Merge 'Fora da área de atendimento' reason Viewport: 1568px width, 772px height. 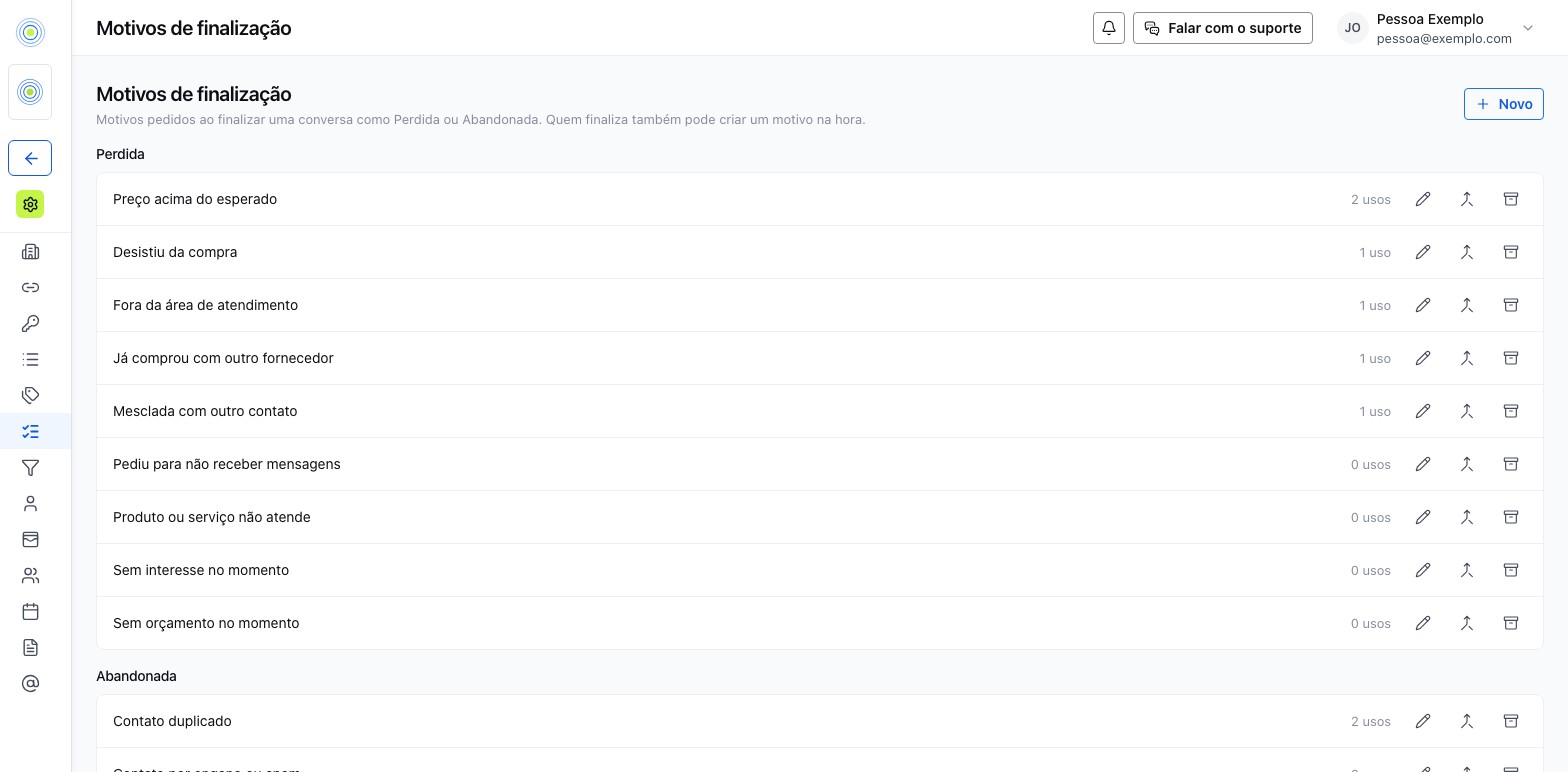[x=1467, y=305]
